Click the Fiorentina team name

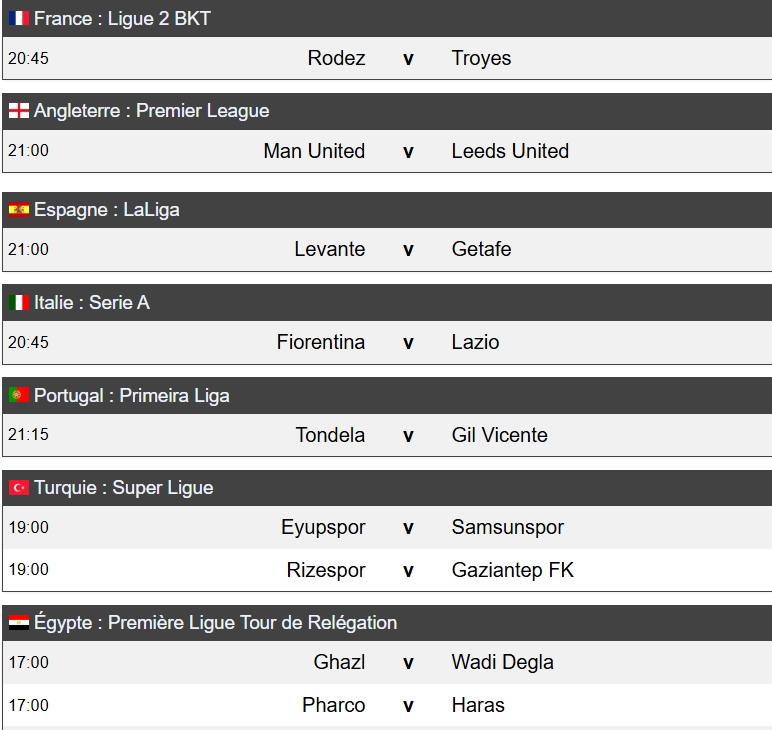point(321,342)
